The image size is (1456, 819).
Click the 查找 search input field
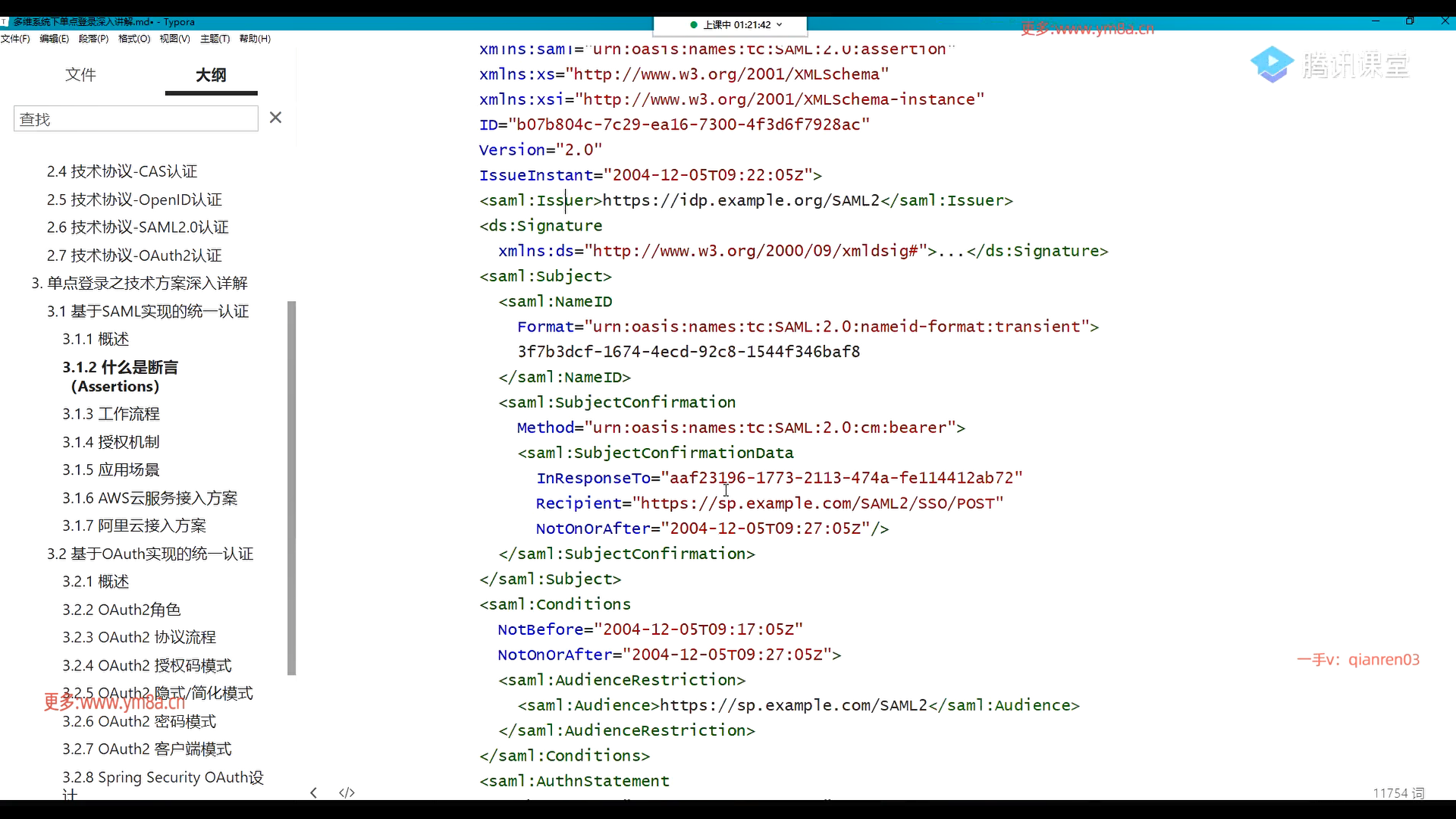tap(136, 119)
